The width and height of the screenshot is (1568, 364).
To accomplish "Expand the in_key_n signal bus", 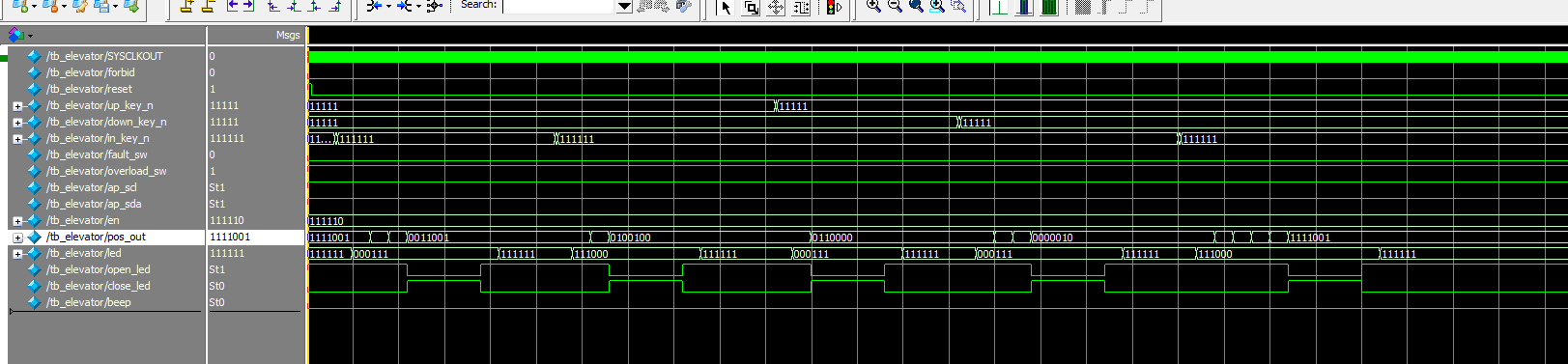I will click(17, 139).
